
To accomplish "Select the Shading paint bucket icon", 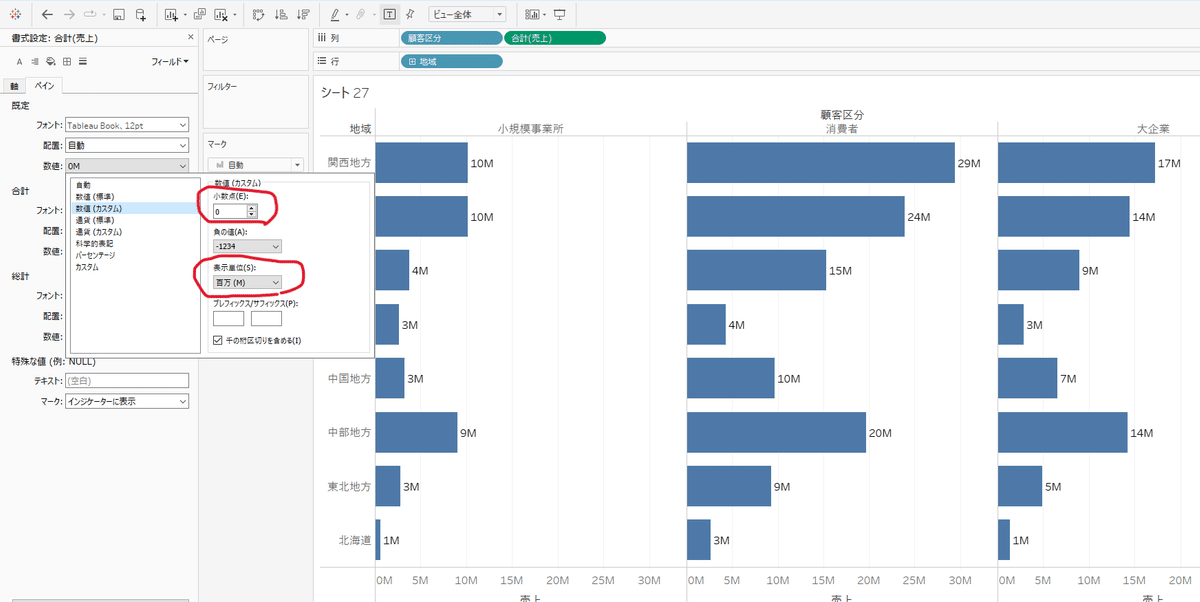I will [51, 62].
